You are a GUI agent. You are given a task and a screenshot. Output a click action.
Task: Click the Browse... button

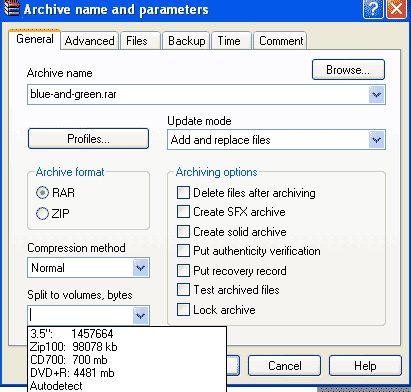point(348,70)
